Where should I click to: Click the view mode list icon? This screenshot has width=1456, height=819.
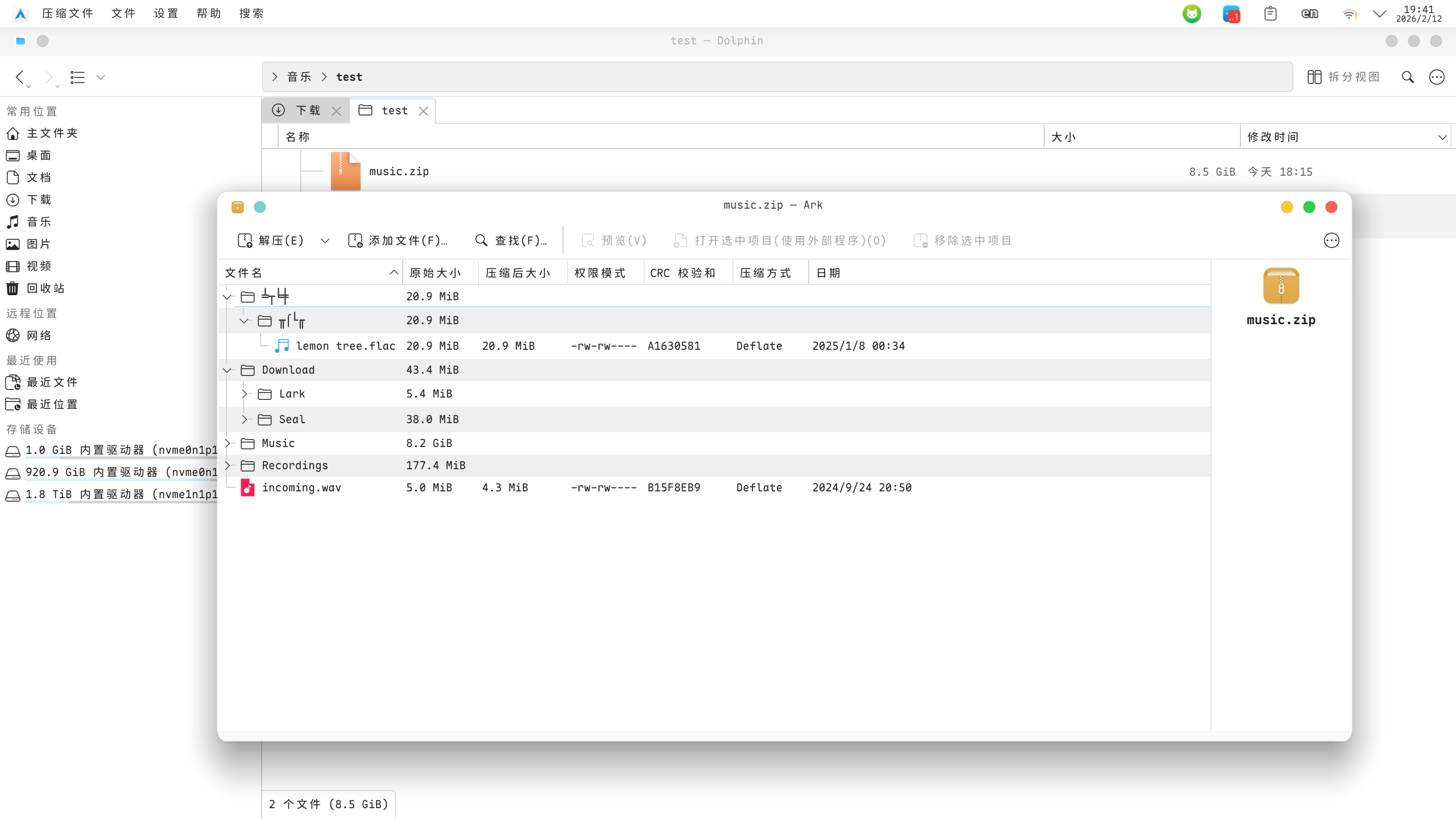coord(78,77)
